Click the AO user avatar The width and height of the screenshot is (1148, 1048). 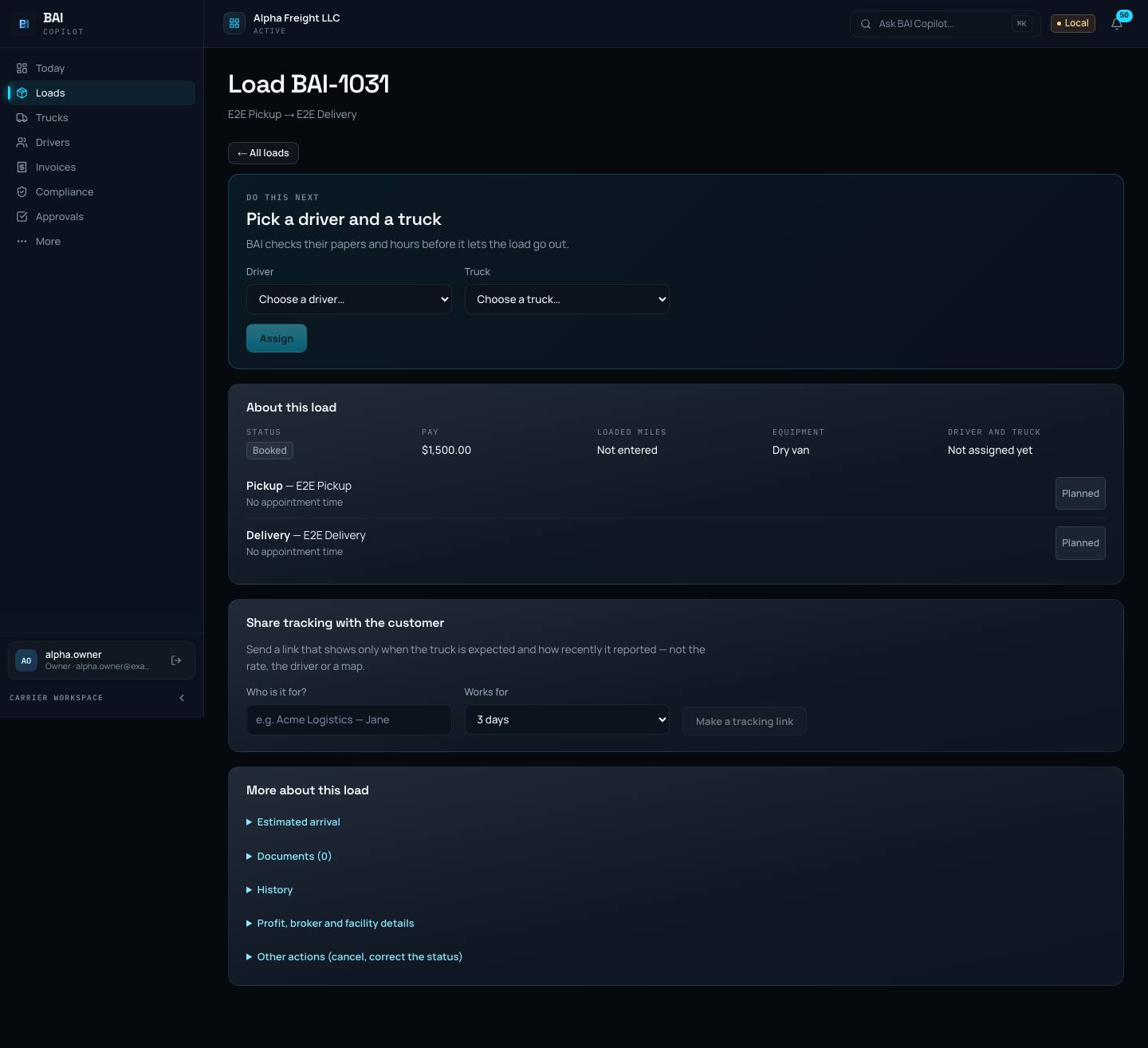pyautogui.click(x=26, y=660)
